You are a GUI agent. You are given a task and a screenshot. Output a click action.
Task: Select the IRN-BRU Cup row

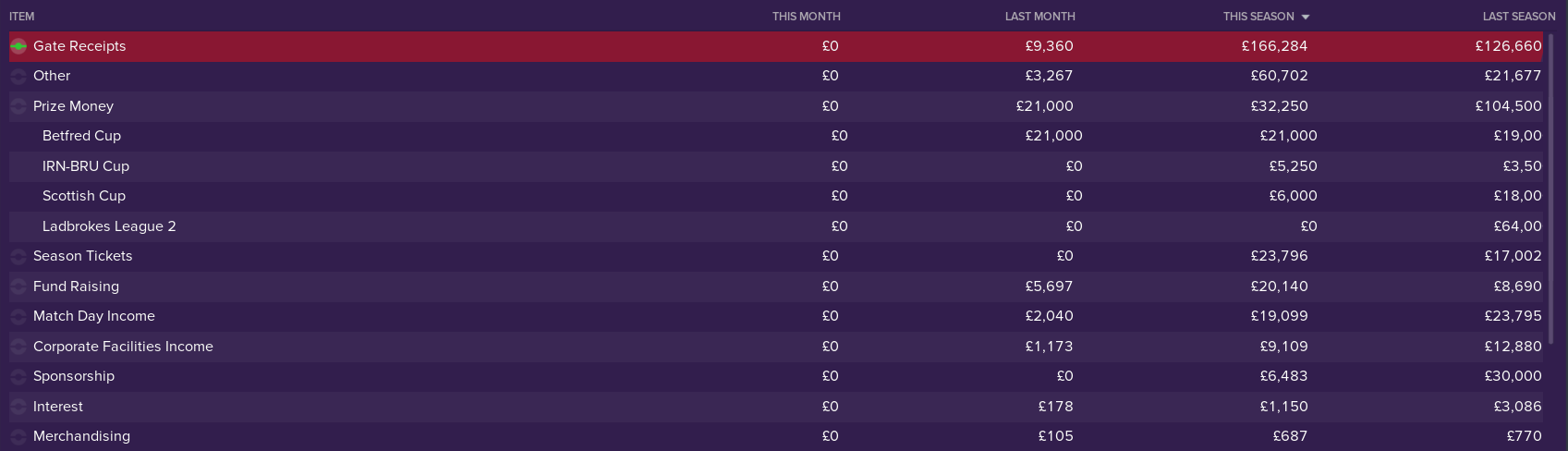click(x=86, y=166)
